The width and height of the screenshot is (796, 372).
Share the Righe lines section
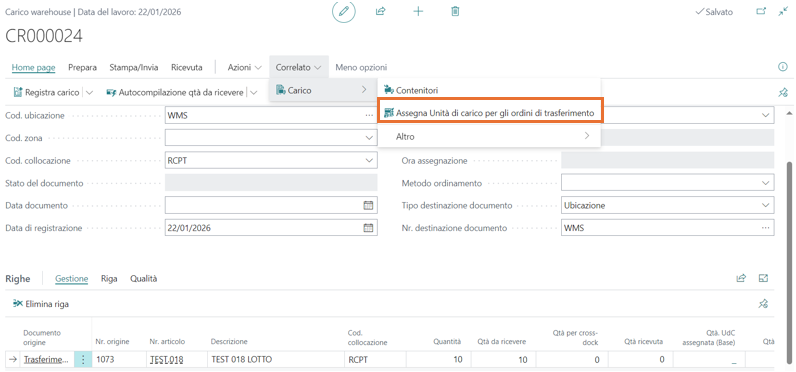coord(742,278)
